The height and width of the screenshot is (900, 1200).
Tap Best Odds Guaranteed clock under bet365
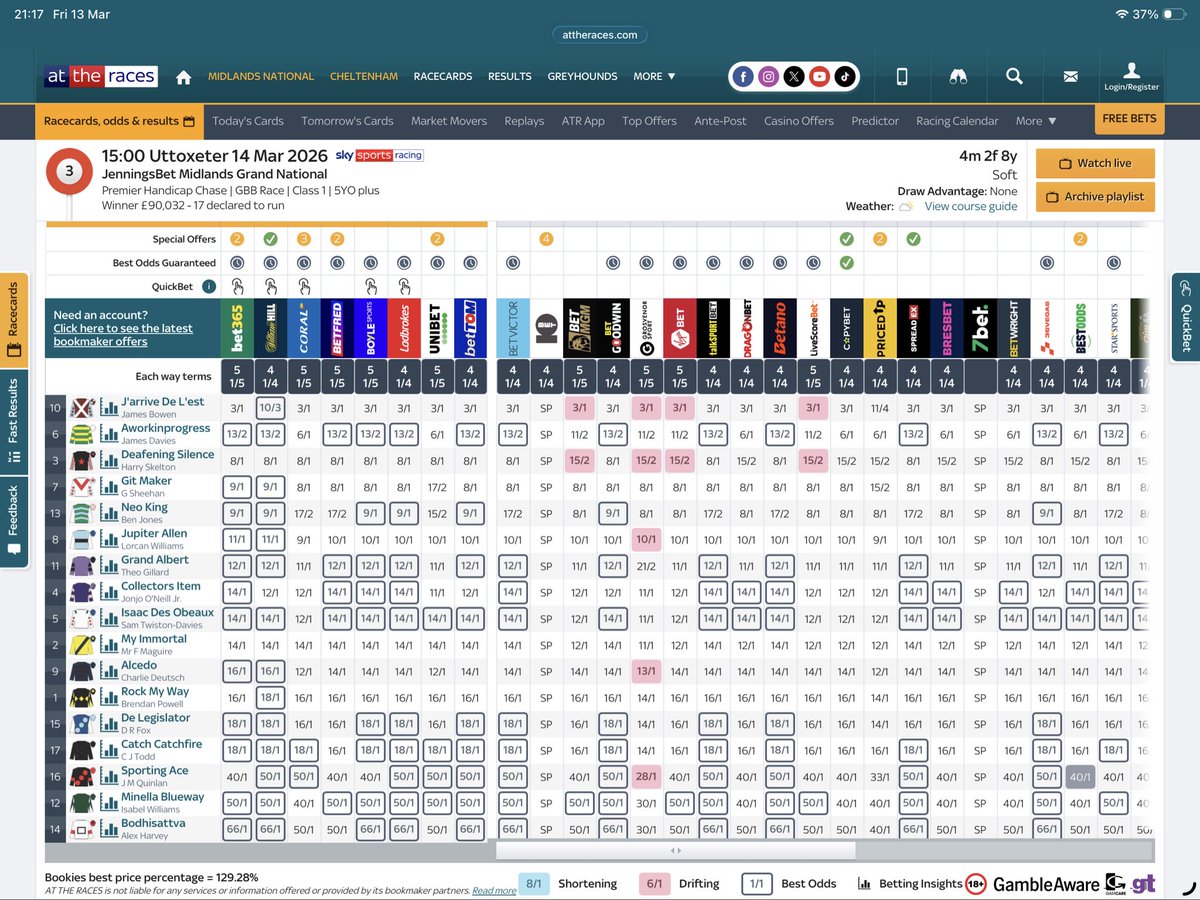click(x=237, y=263)
